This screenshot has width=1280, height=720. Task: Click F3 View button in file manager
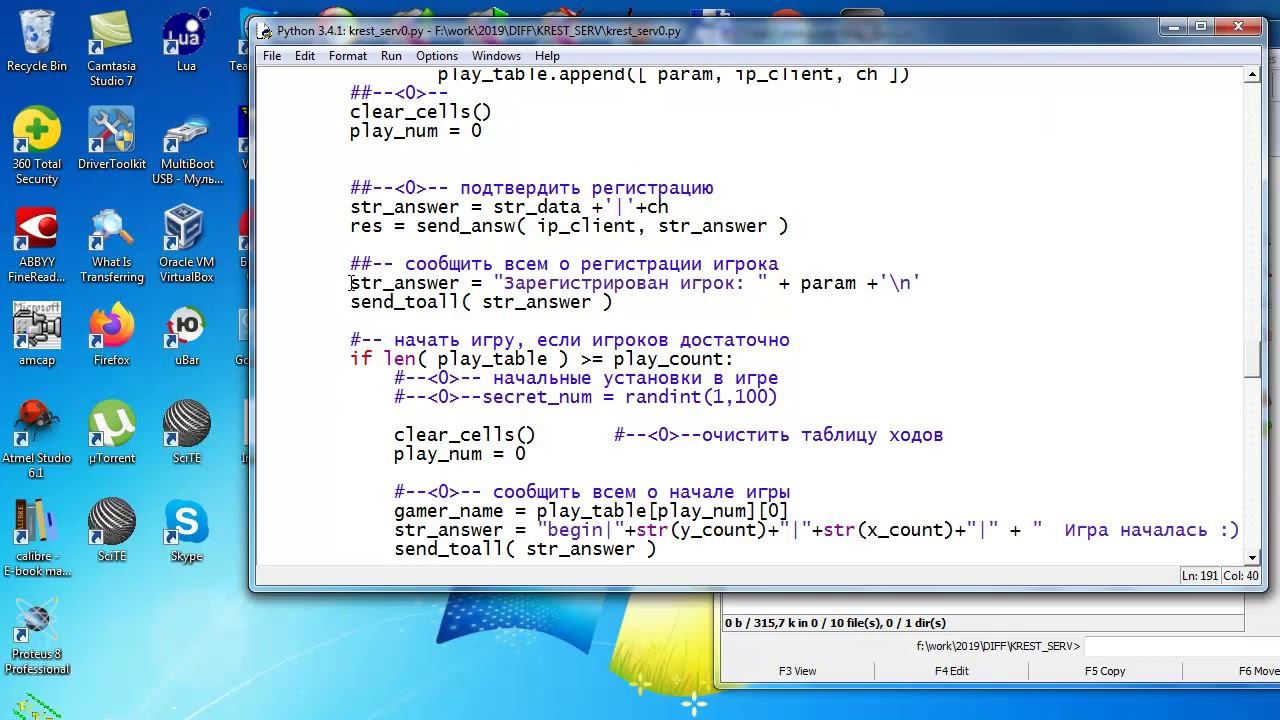click(x=798, y=671)
